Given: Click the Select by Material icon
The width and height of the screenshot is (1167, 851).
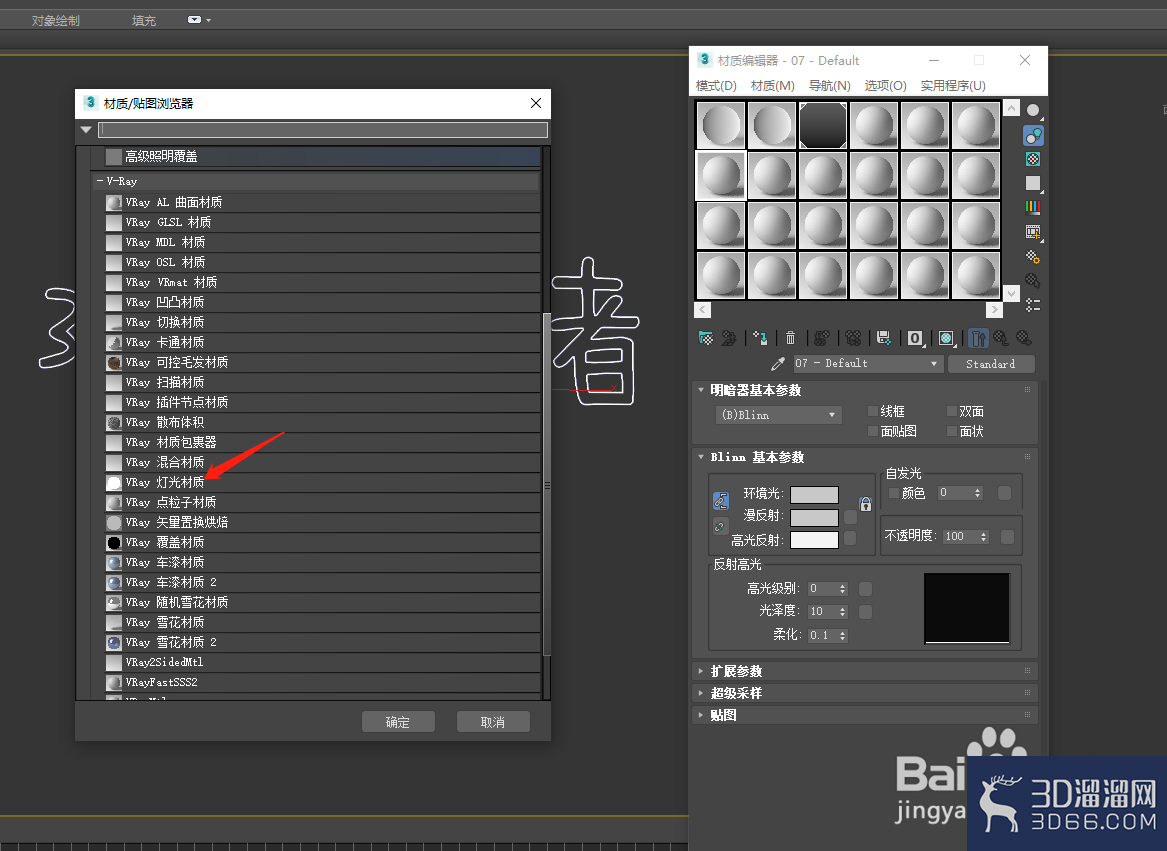Looking at the screenshot, I should tap(1033, 281).
